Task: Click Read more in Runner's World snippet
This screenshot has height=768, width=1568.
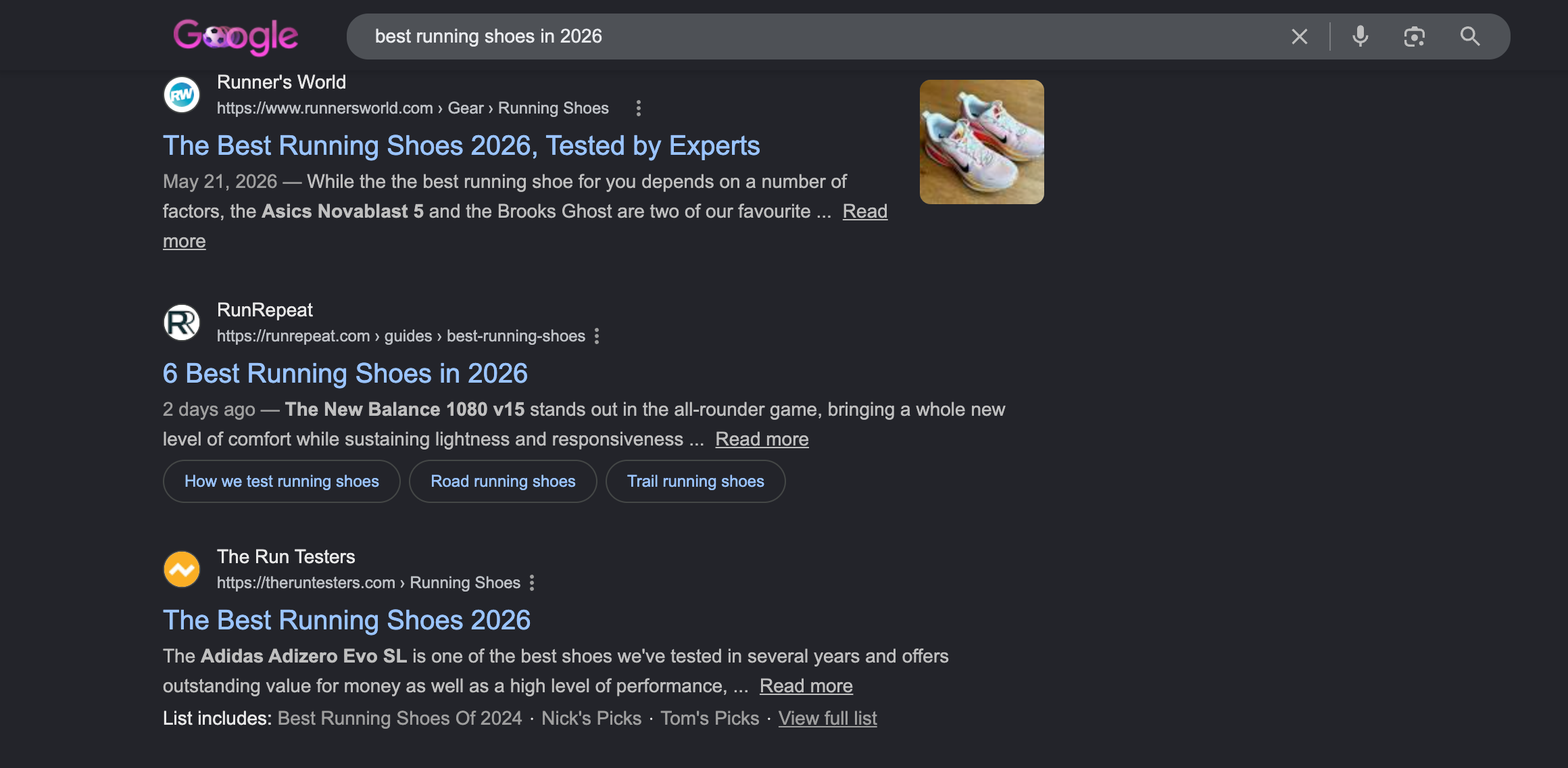Action: point(864,212)
